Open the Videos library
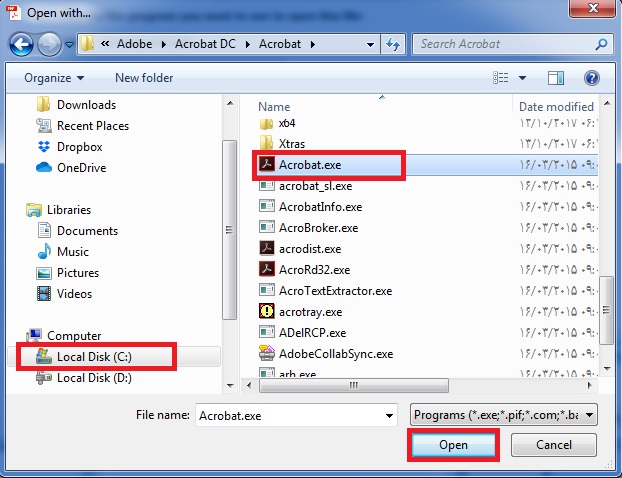Screen dimensions: 622x478 pos(64,294)
